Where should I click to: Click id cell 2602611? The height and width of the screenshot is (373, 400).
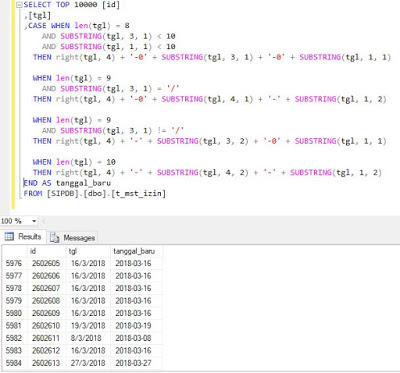coord(47,338)
